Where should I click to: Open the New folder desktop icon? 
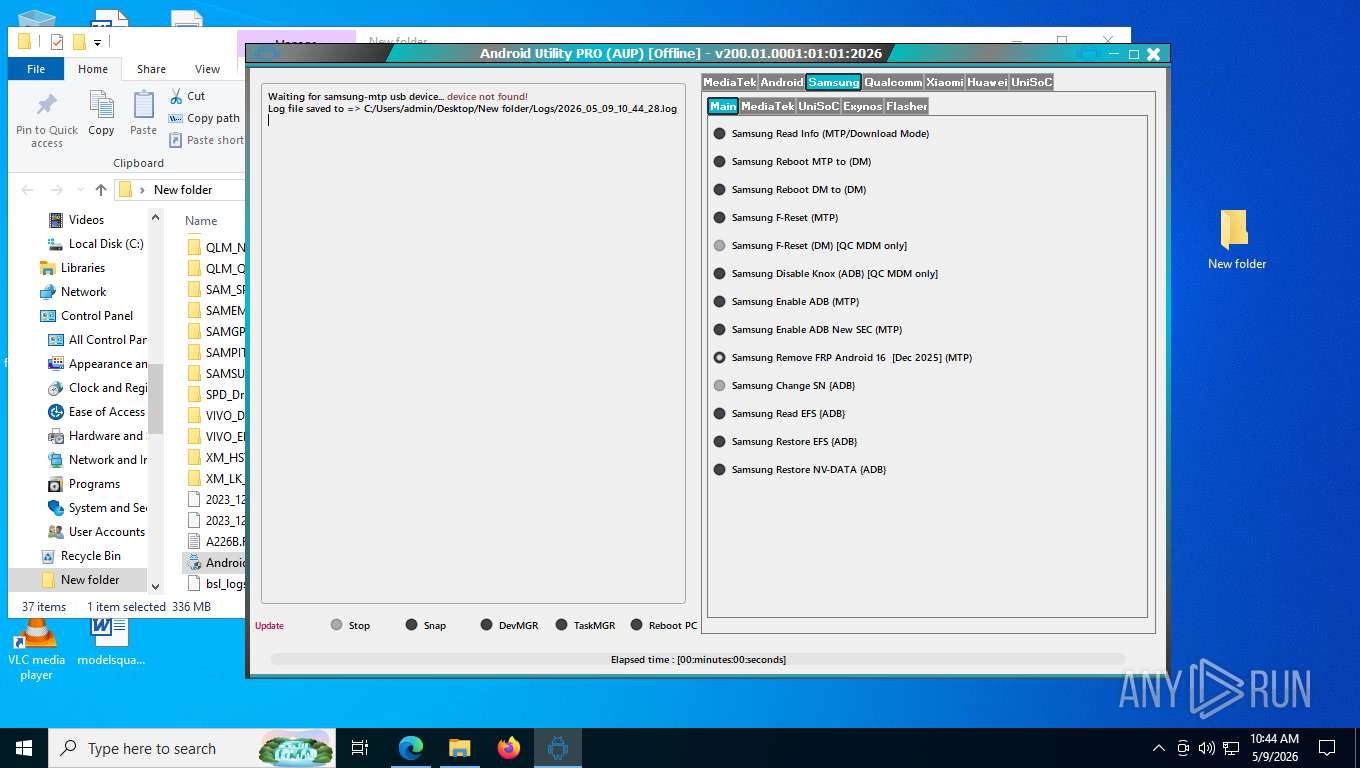click(1236, 239)
